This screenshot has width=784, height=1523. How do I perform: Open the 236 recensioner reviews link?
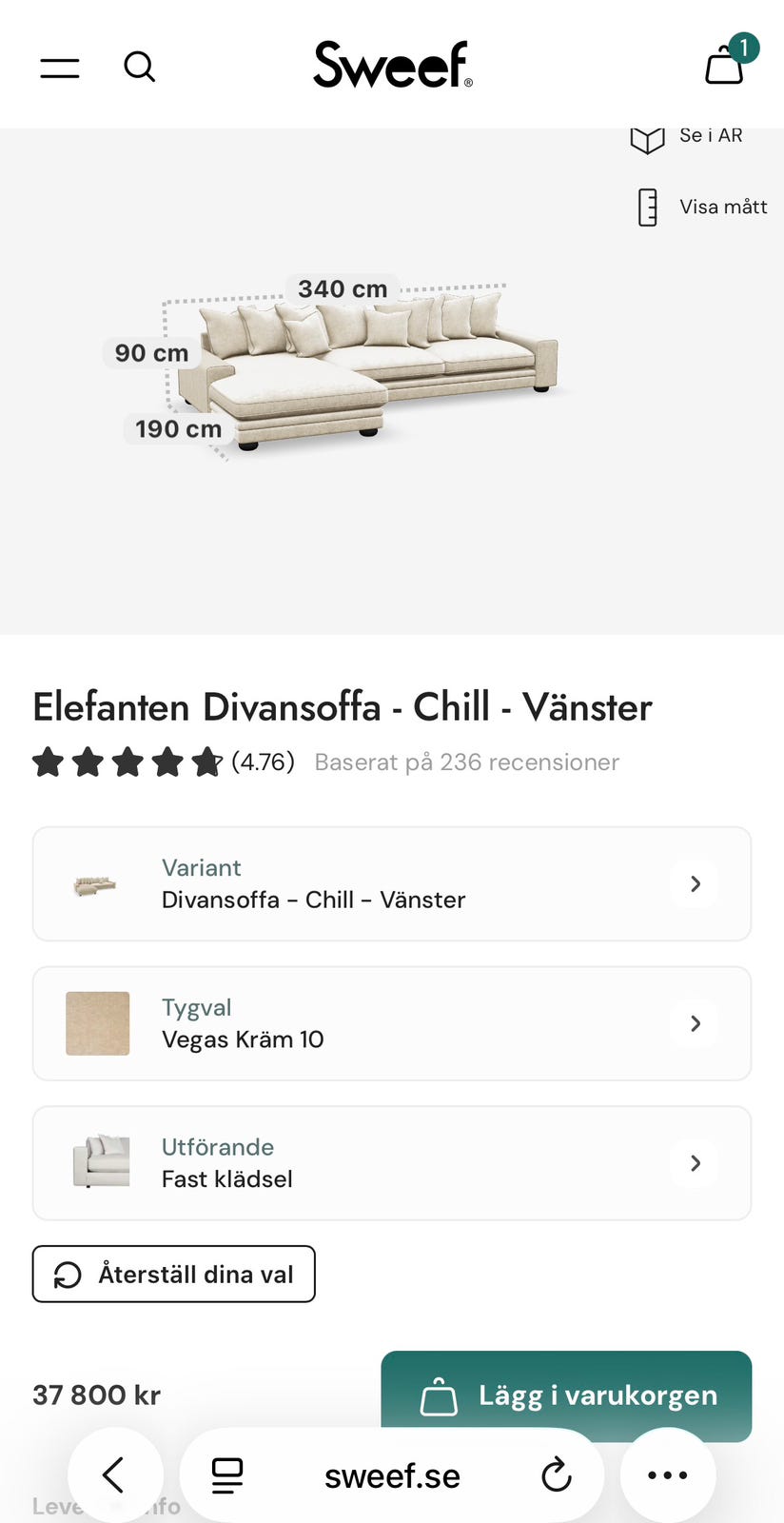click(466, 762)
